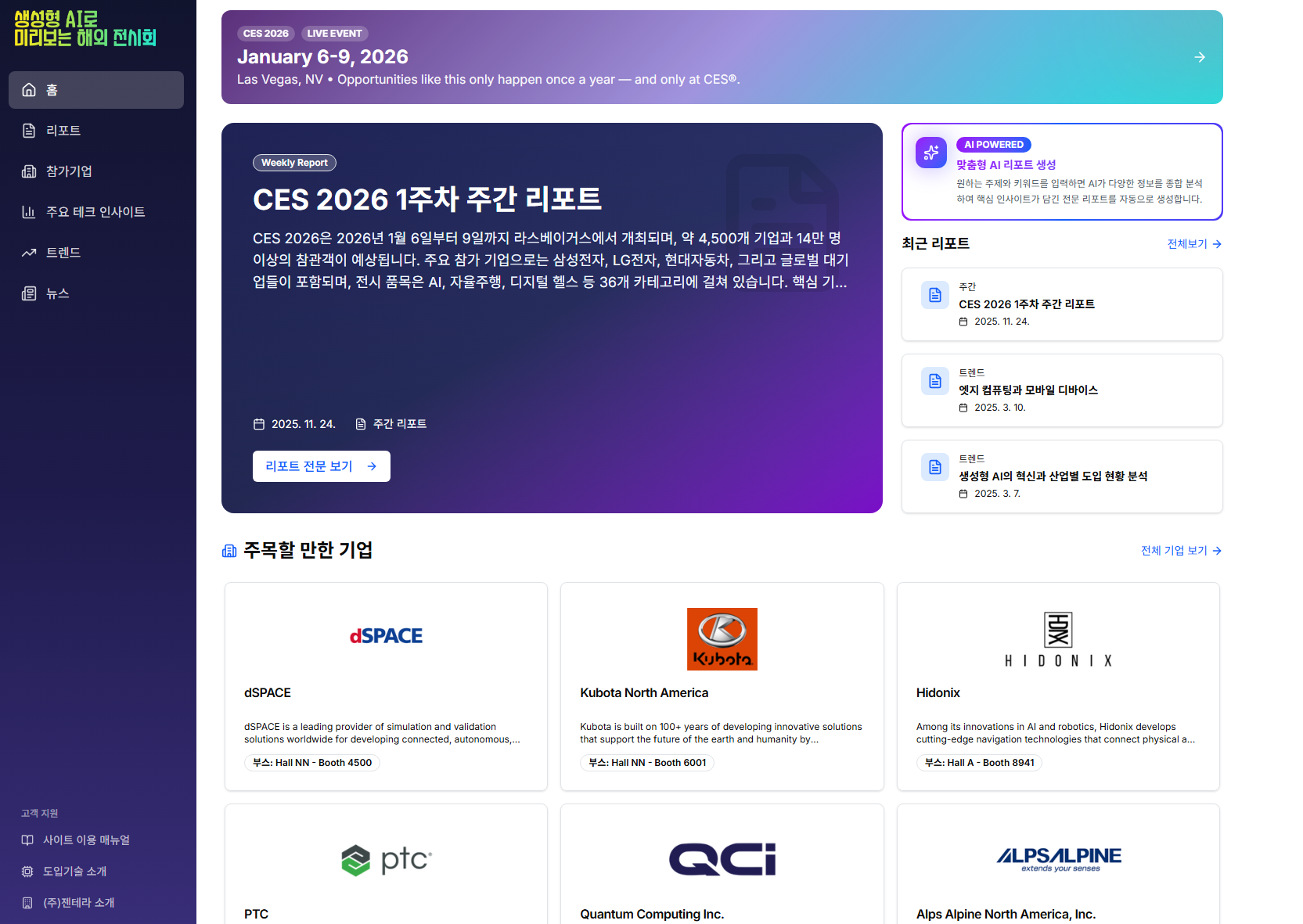Viewport: 1303px width, 924px height.
Task: Click the AI sparkle icon in AI POWERED card
Action: coord(931,153)
